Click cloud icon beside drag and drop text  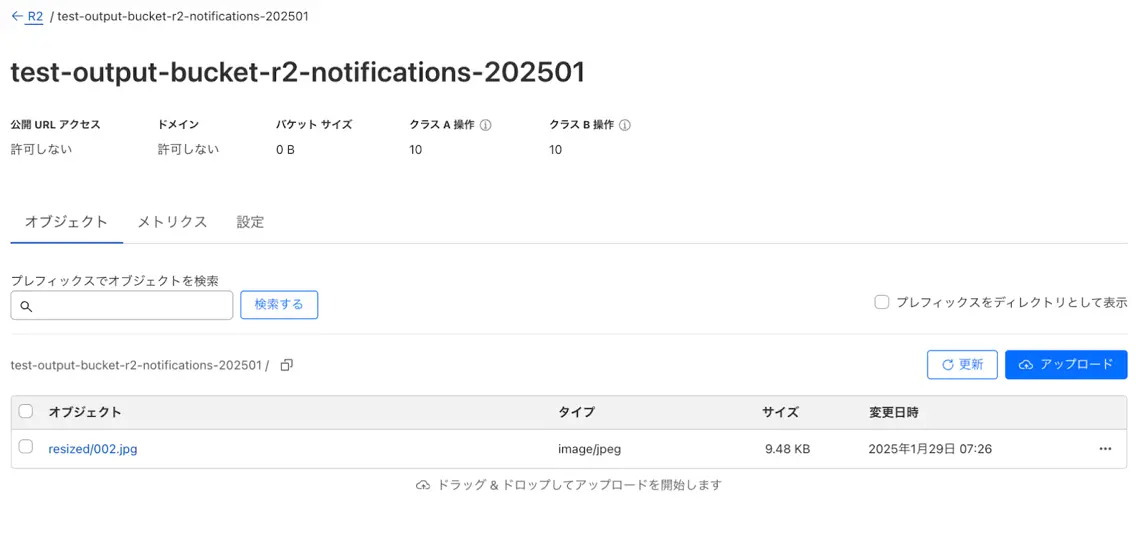coord(423,485)
